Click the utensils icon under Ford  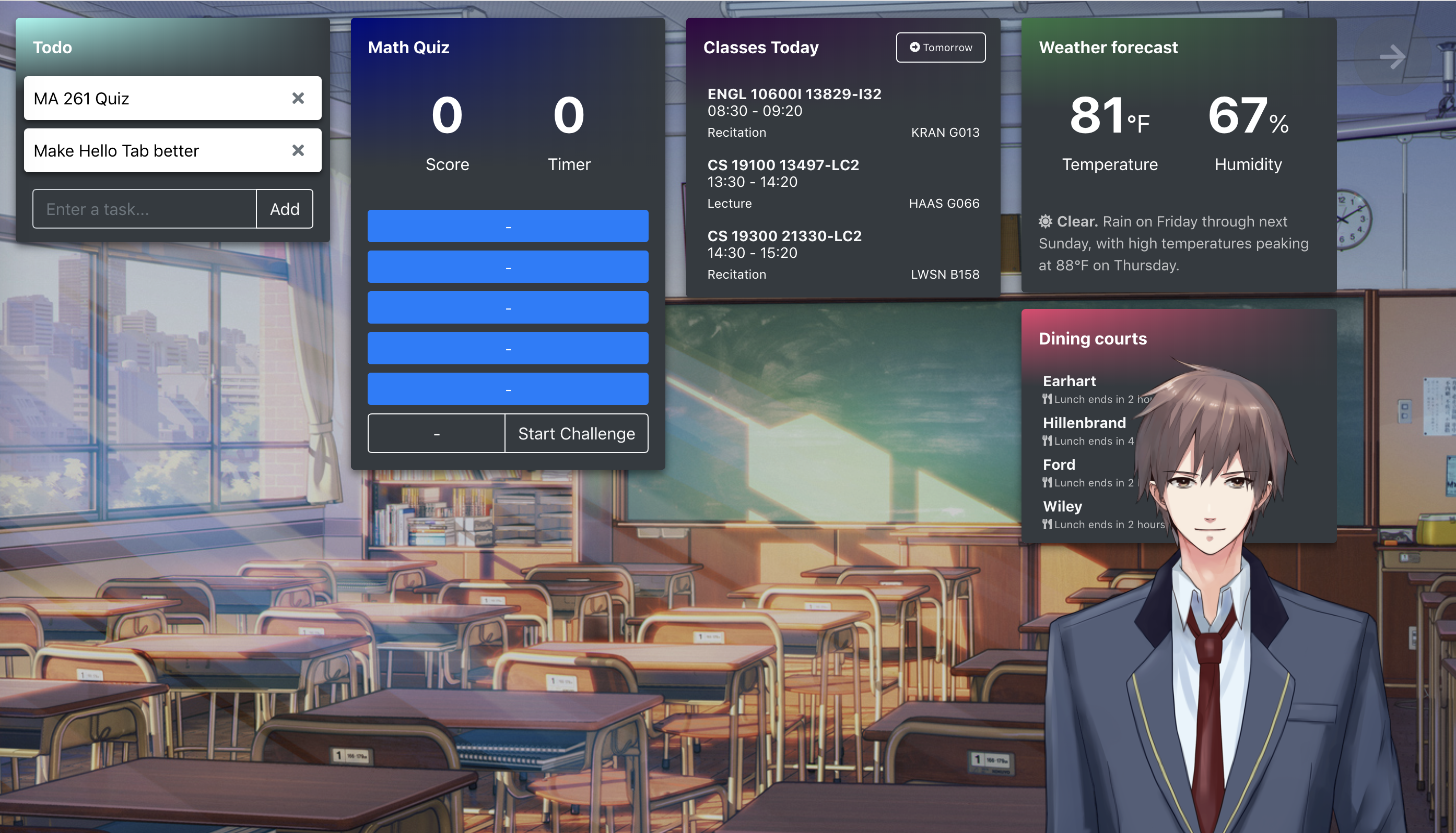point(1047,483)
